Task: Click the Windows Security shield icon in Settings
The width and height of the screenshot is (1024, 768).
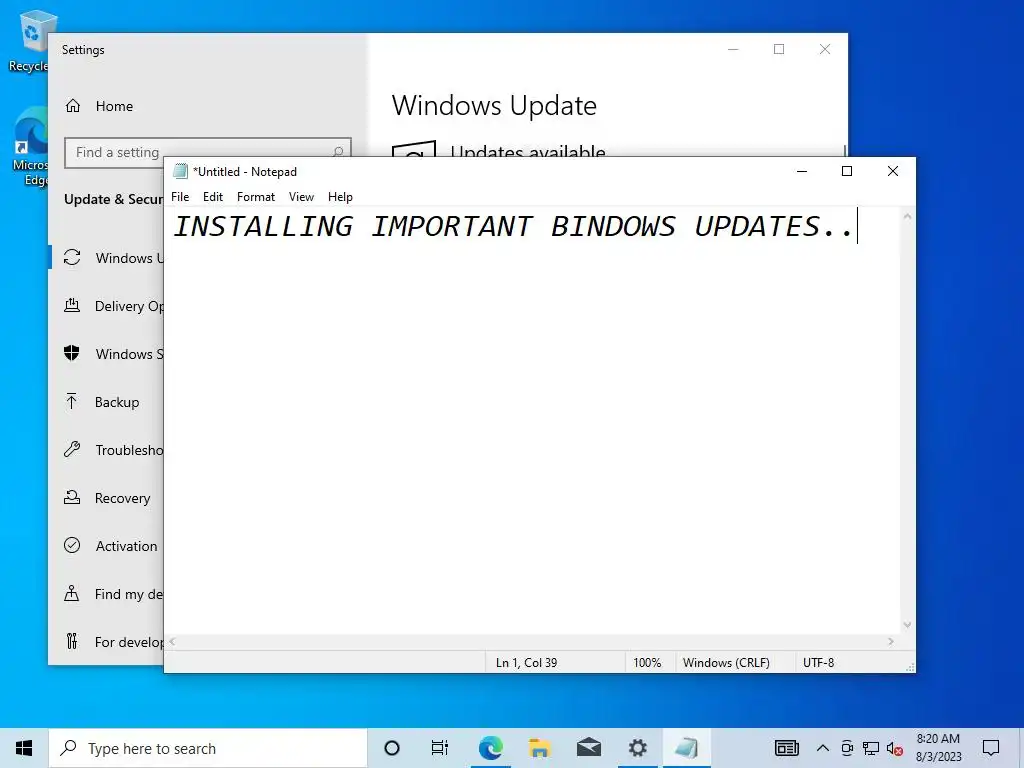Action: [x=72, y=353]
